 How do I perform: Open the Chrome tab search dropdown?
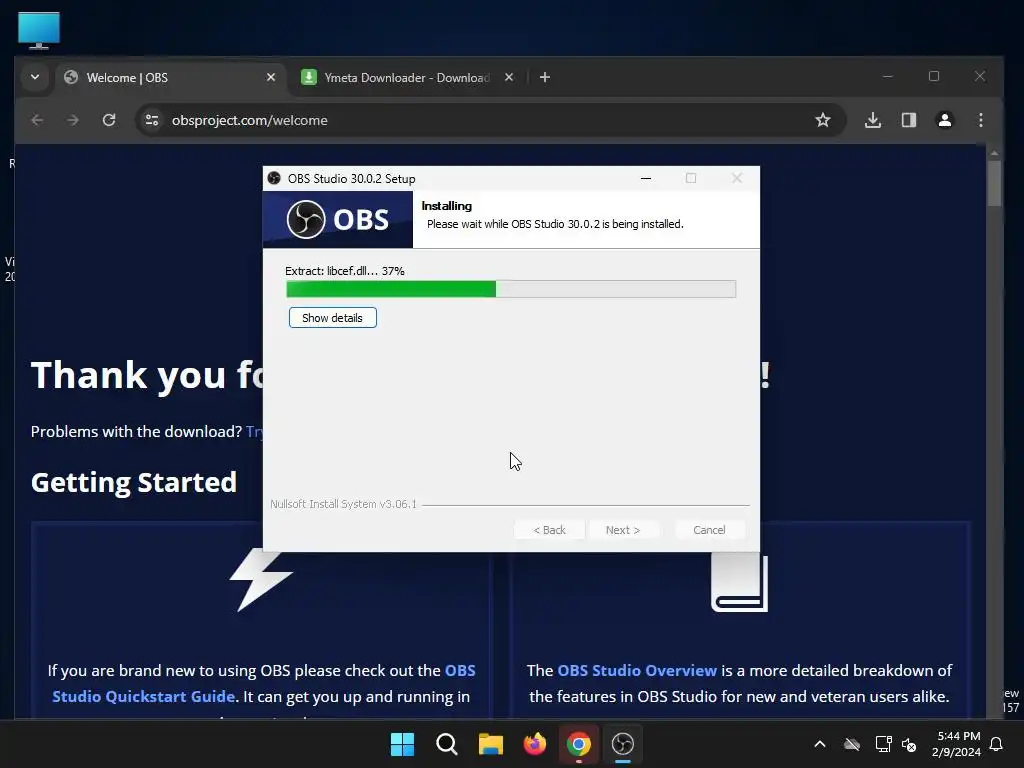pyautogui.click(x=35, y=77)
